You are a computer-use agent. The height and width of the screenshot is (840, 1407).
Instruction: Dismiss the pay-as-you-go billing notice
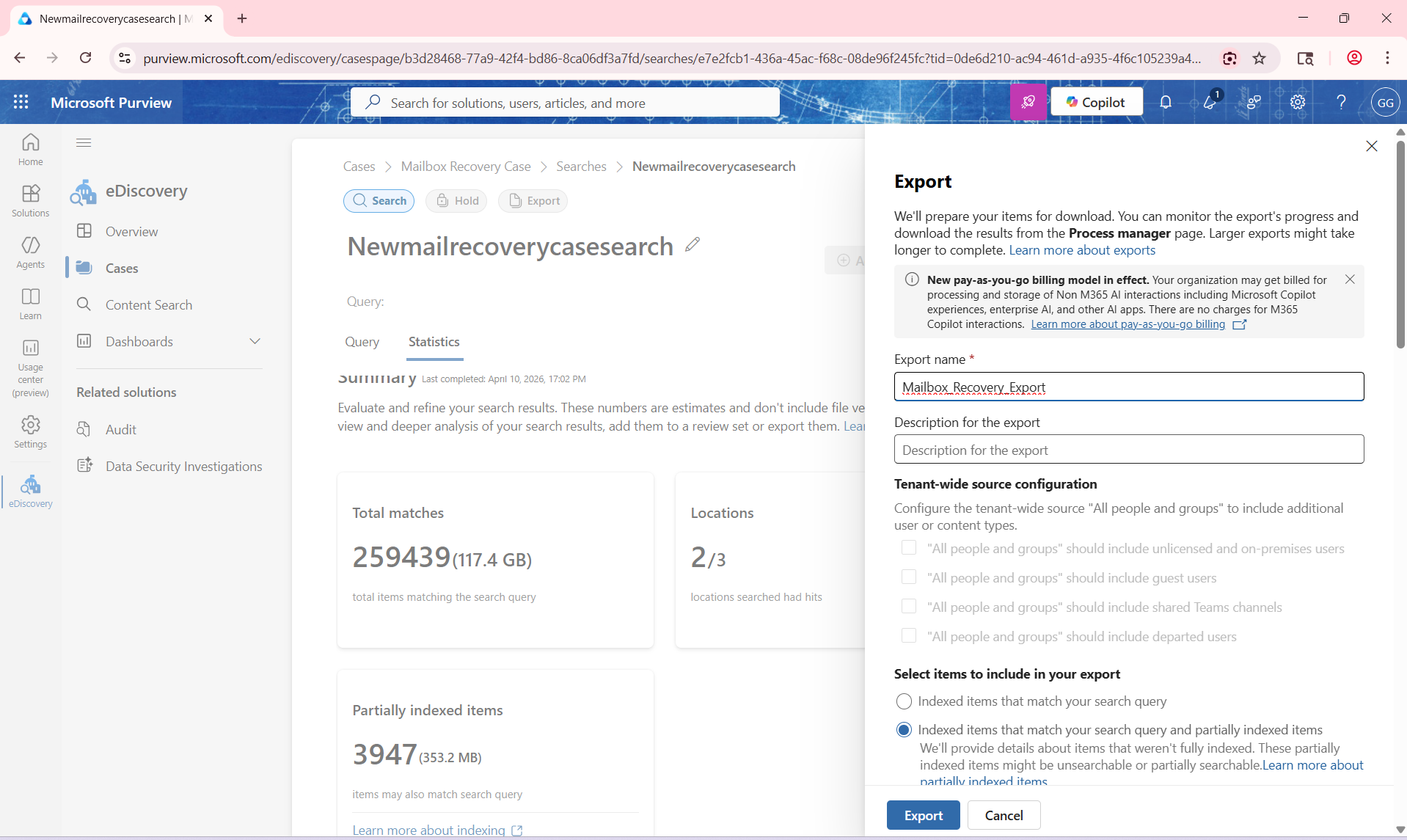pyautogui.click(x=1350, y=280)
